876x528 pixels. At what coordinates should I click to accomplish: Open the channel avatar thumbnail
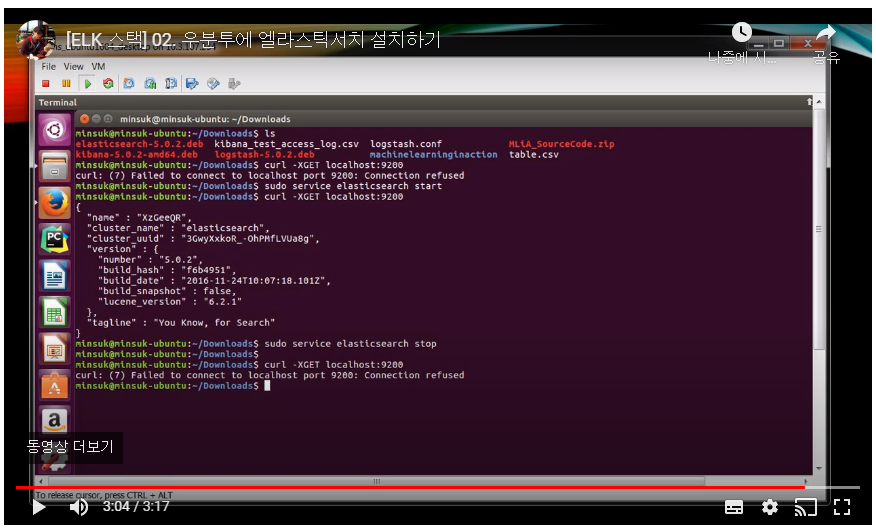(36, 39)
